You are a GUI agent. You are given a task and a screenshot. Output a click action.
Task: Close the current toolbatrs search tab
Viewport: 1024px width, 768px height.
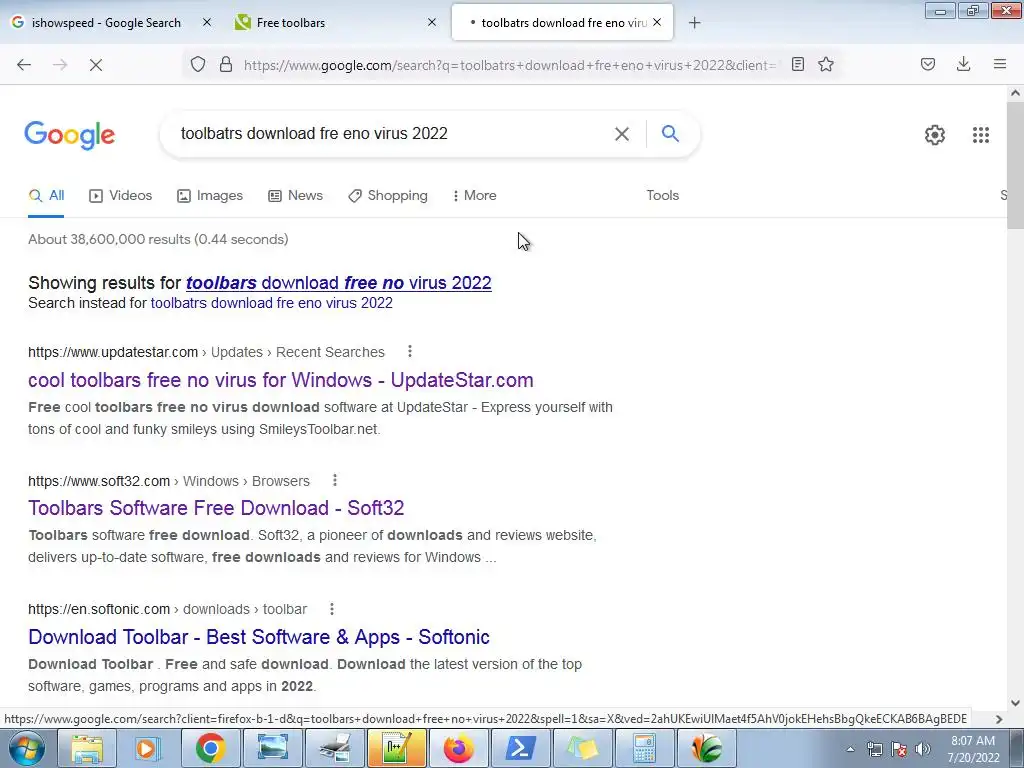pos(657,23)
